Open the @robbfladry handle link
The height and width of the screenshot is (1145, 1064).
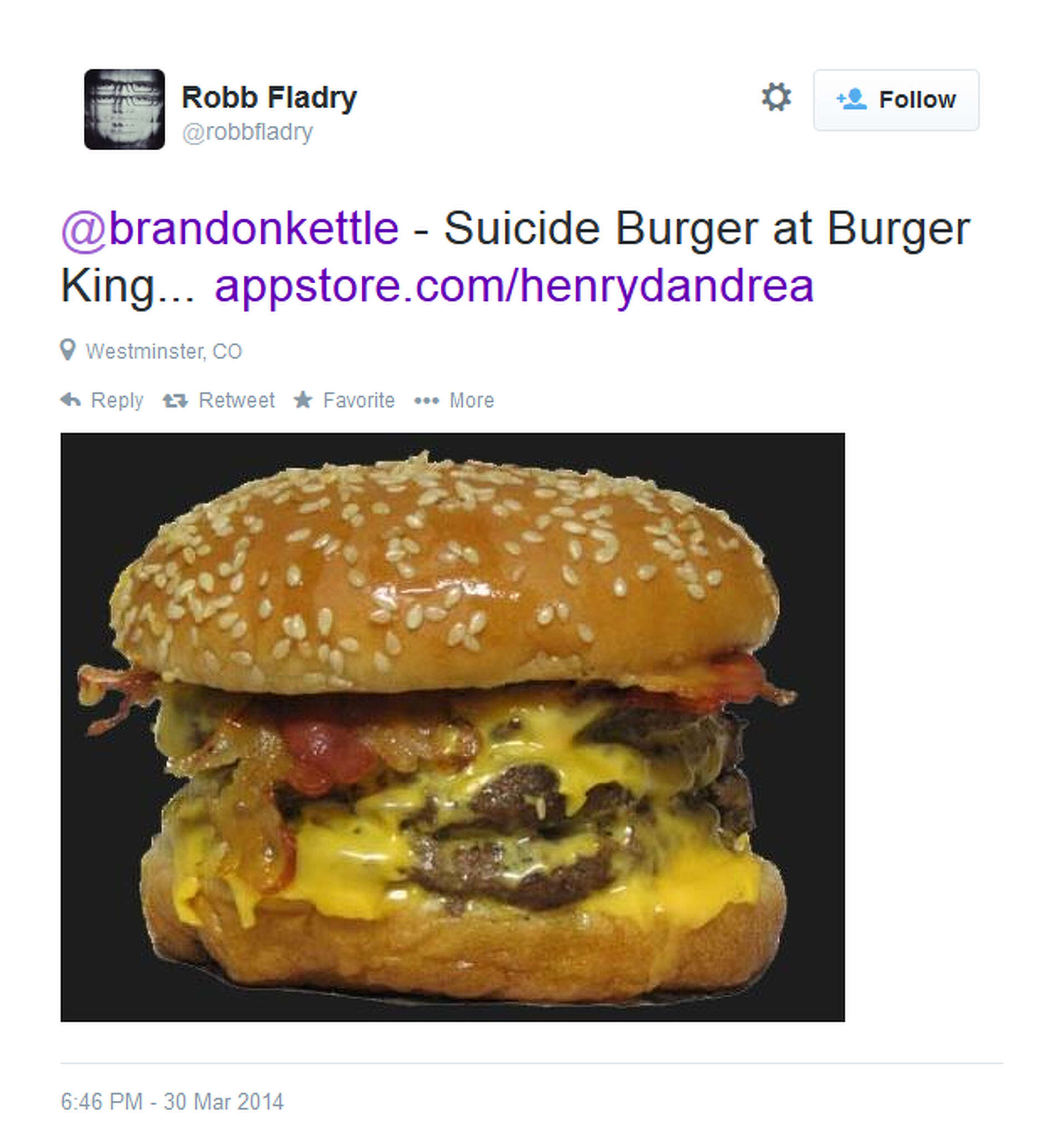tap(248, 132)
